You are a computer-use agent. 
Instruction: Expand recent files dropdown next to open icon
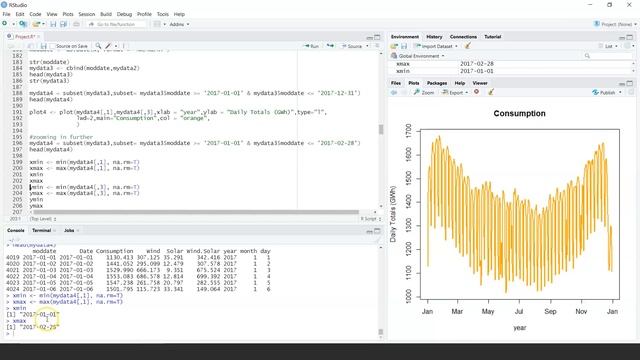[x=43, y=24]
